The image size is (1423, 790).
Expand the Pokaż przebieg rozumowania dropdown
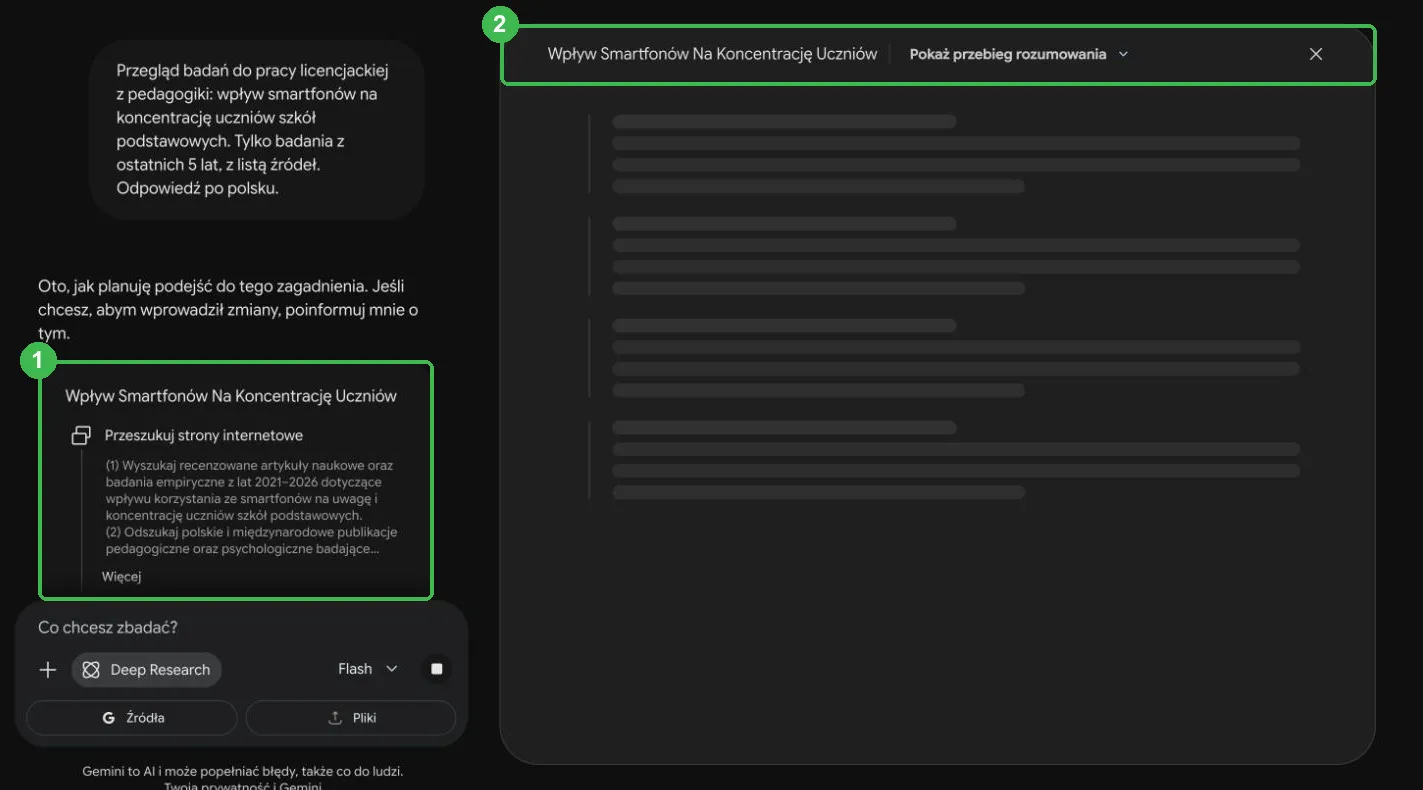(1019, 54)
